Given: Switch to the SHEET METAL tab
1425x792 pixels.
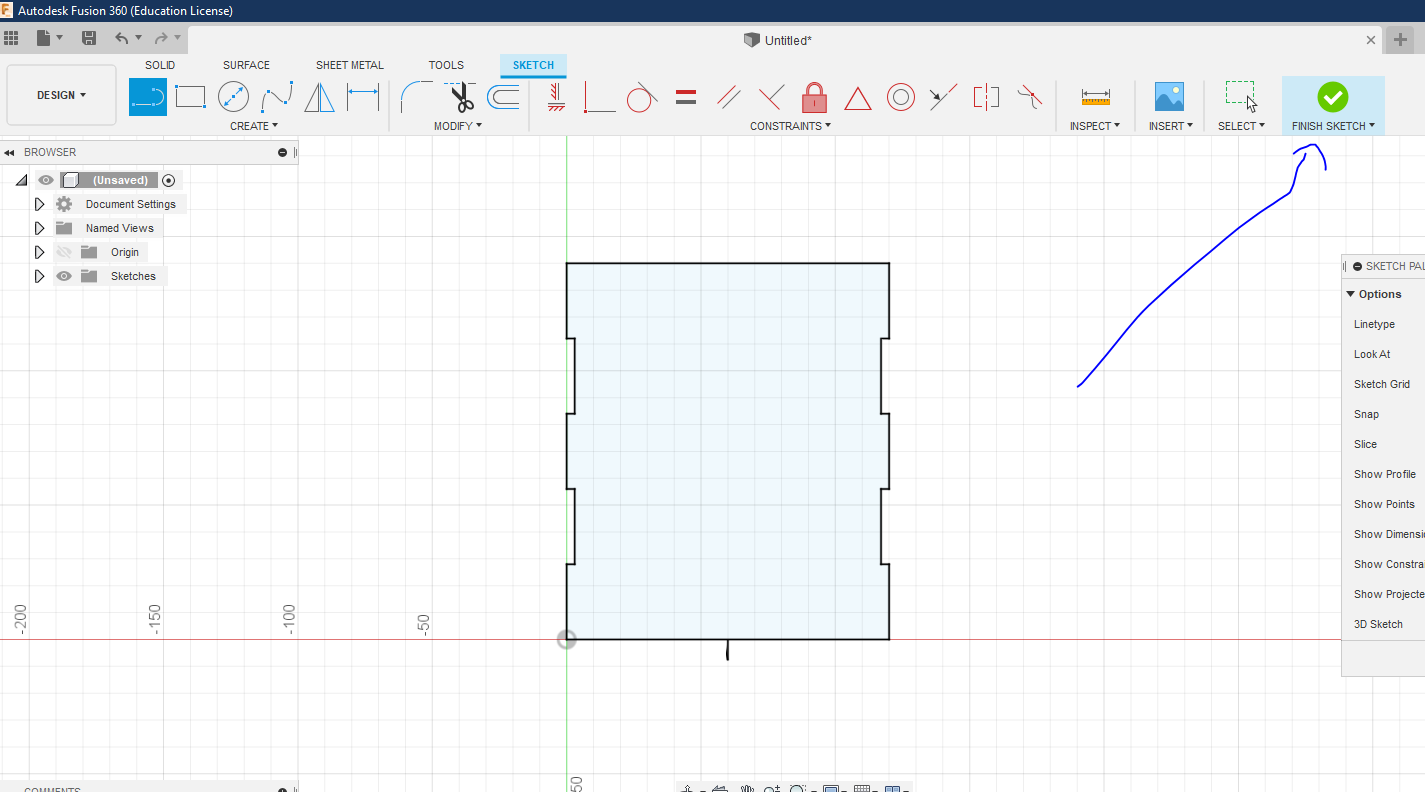Looking at the screenshot, I should 350,65.
